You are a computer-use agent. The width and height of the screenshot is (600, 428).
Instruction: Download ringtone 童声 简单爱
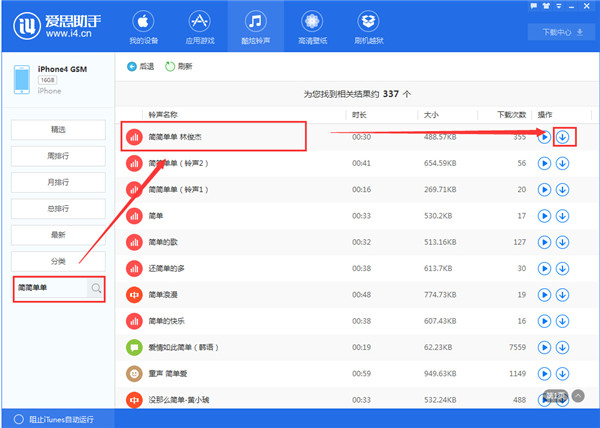(562, 374)
